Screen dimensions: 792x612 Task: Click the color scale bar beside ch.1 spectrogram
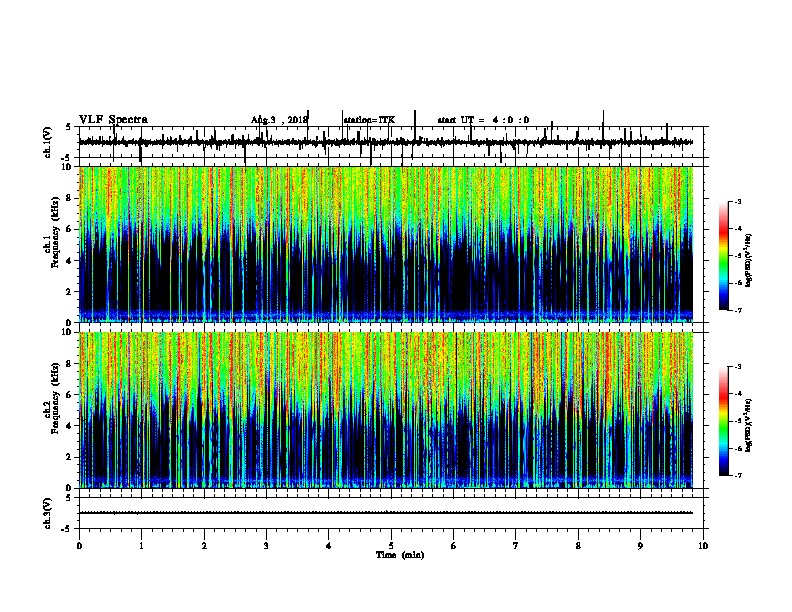click(x=723, y=256)
